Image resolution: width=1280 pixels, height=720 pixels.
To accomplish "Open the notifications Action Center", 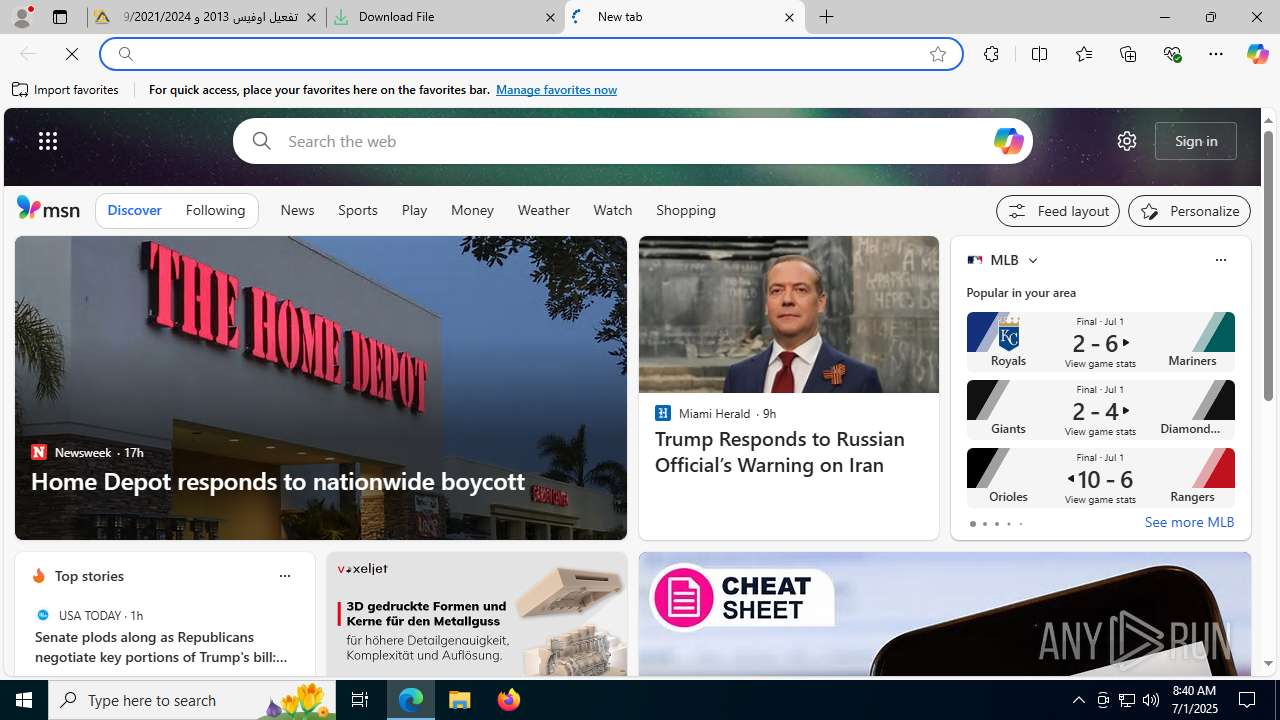I will tap(1247, 700).
